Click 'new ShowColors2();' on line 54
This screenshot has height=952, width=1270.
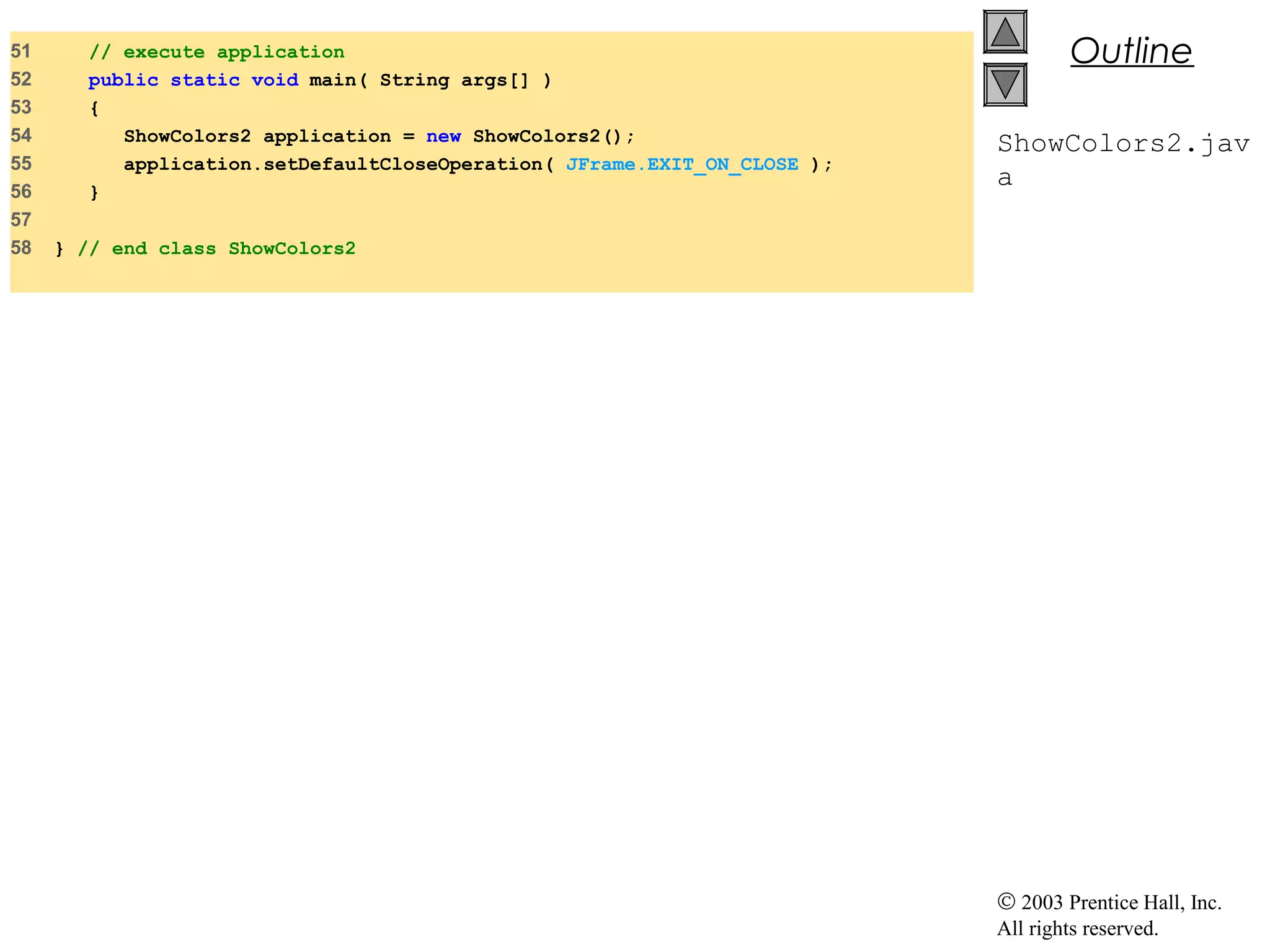(530, 136)
